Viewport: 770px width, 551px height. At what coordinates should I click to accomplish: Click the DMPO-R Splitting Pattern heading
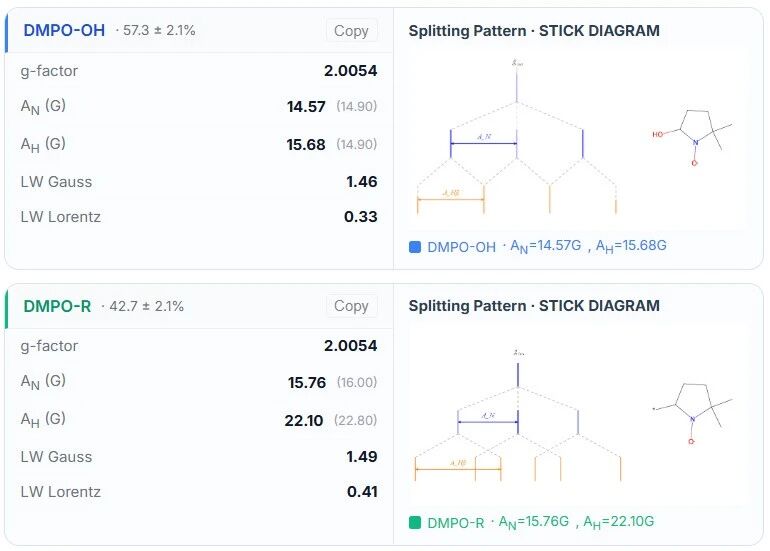534,306
